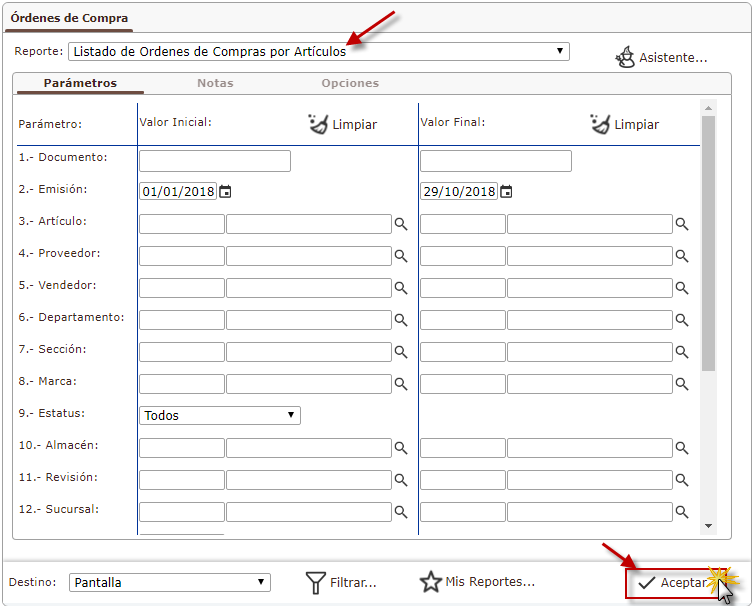Screen dimensions: 755x606
Task: Focus final Sección code field
Action: (463, 352)
